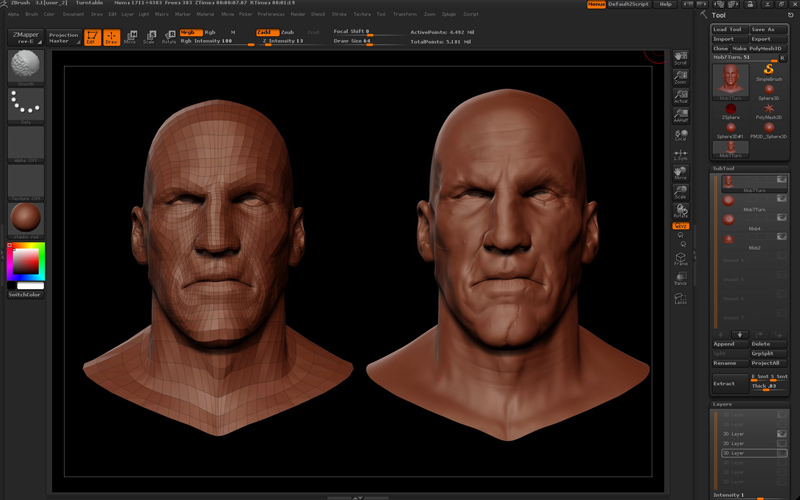Toggle the Transp transparency icon
The height and width of the screenshot is (500, 800).
click(680, 279)
